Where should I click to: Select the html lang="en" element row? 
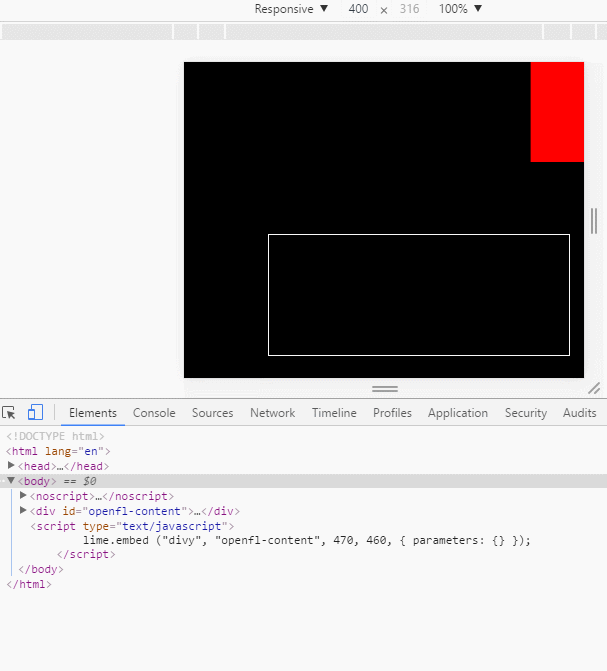pyautogui.click(x=58, y=451)
